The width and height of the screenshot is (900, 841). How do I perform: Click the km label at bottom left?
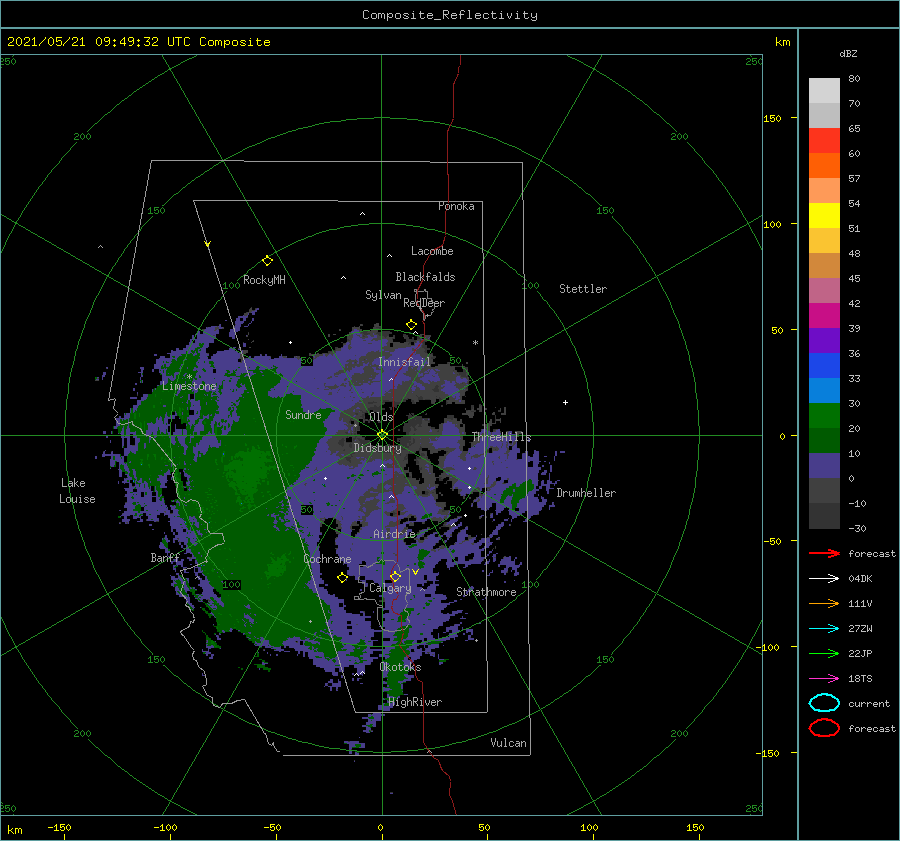click(15, 830)
